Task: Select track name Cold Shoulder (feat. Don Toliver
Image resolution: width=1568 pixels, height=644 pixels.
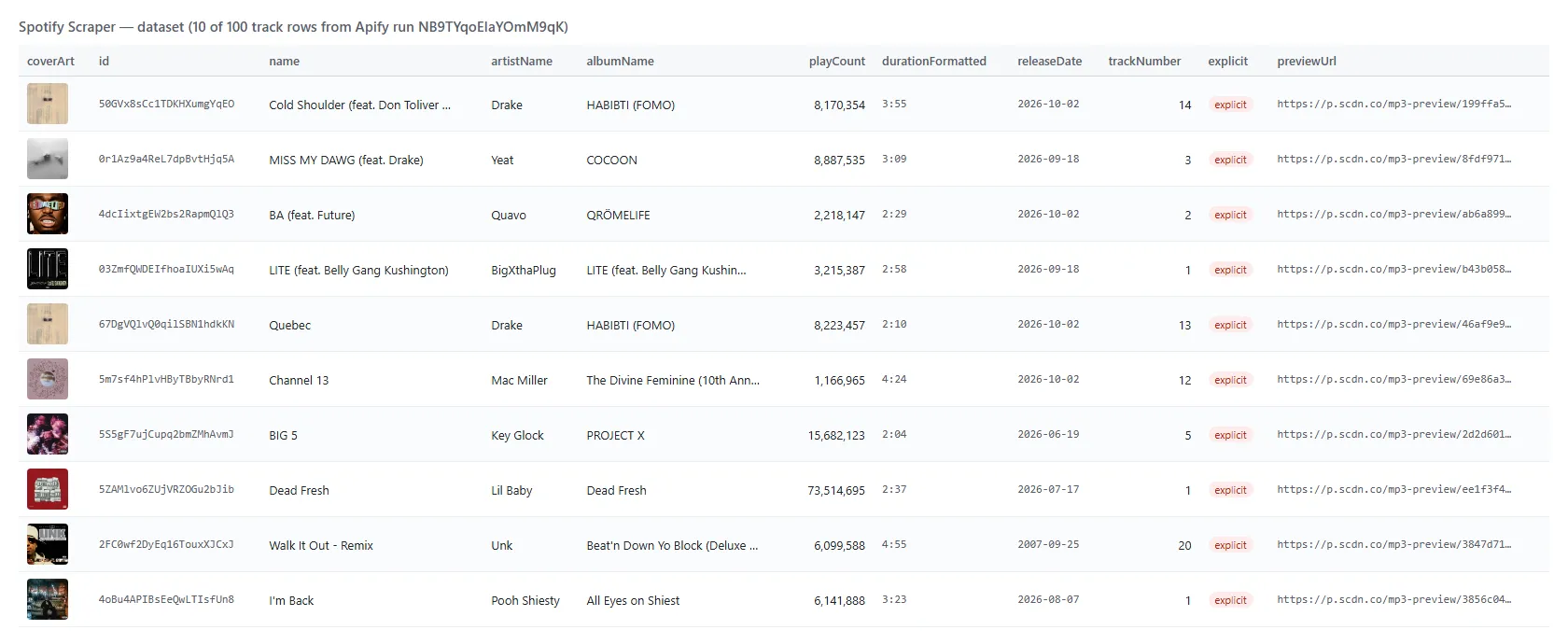Action: point(359,105)
